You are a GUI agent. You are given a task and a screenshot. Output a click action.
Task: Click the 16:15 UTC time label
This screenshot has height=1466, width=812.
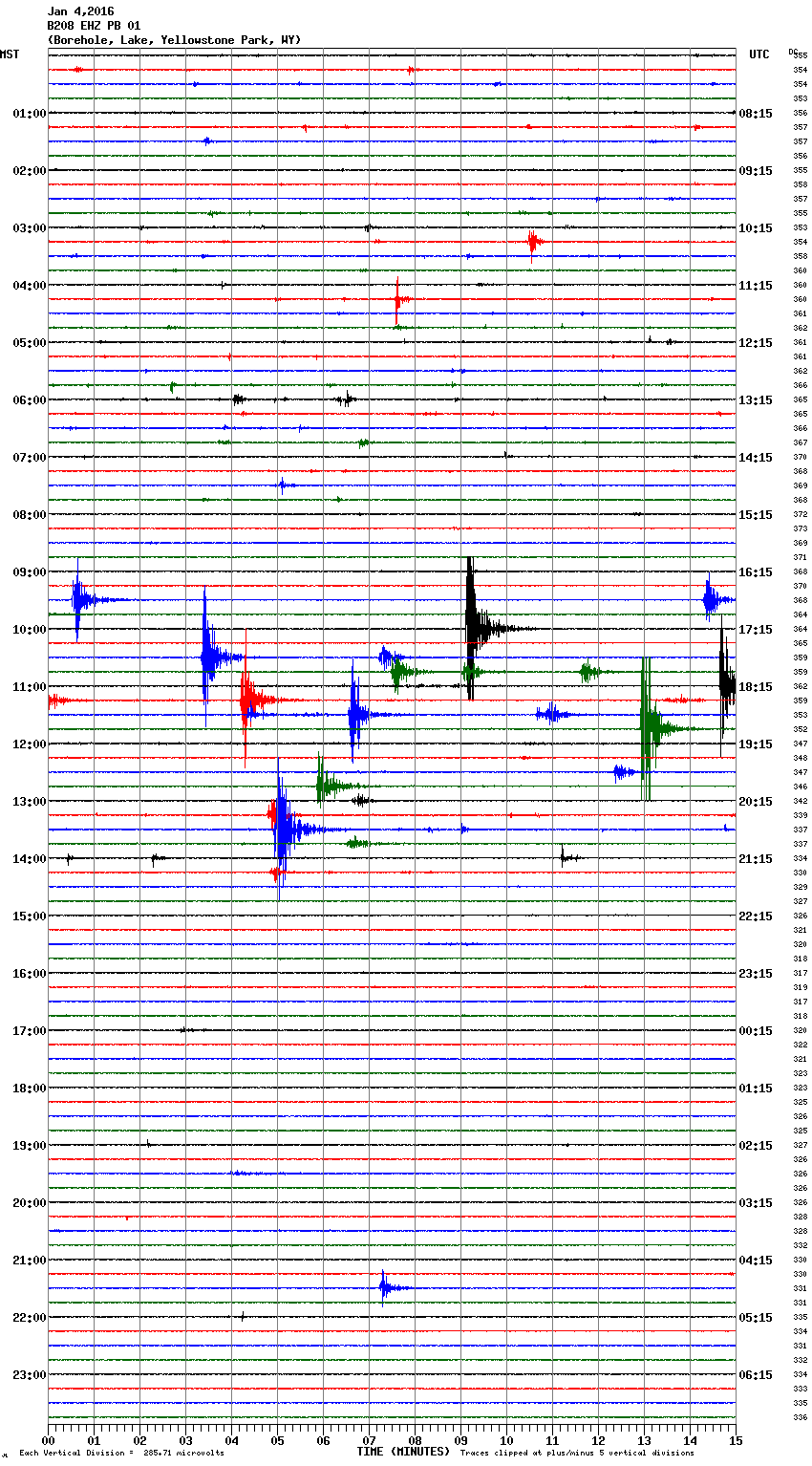(x=756, y=572)
